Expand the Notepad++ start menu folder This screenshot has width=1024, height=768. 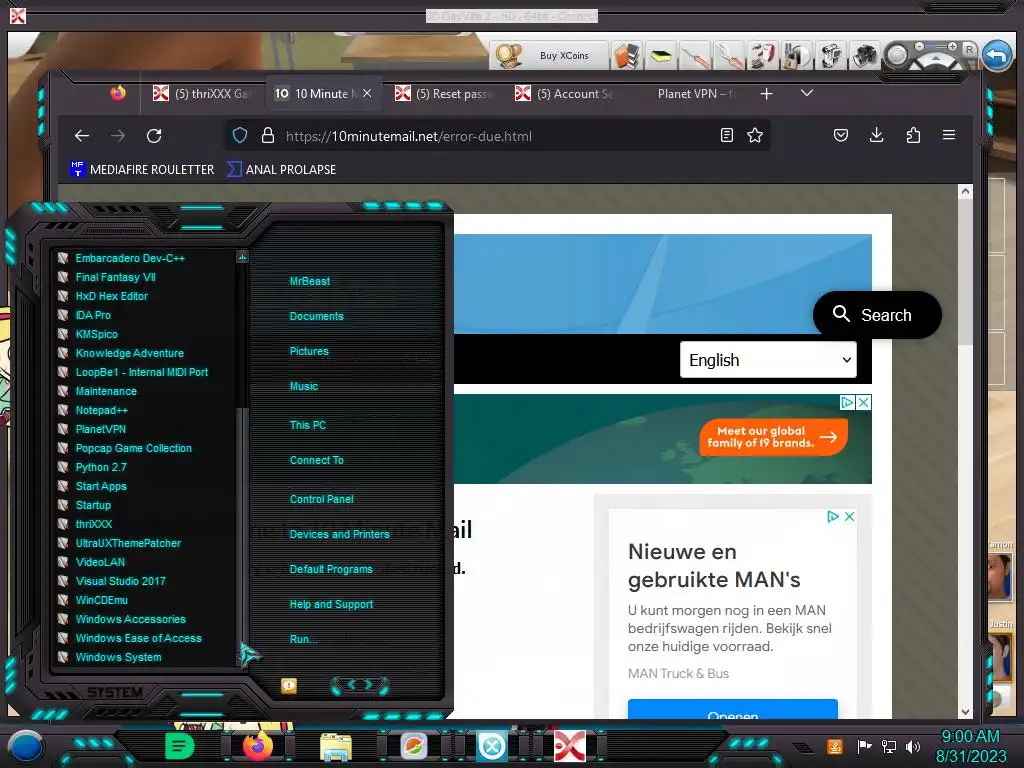coord(101,410)
